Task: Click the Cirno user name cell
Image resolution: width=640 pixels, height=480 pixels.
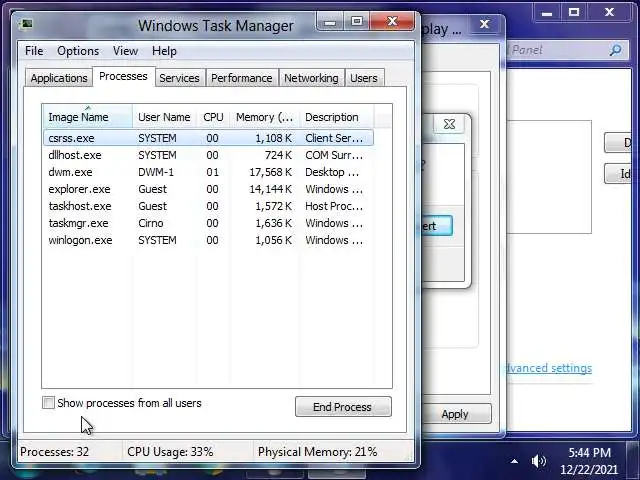Action: tap(151, 223)
